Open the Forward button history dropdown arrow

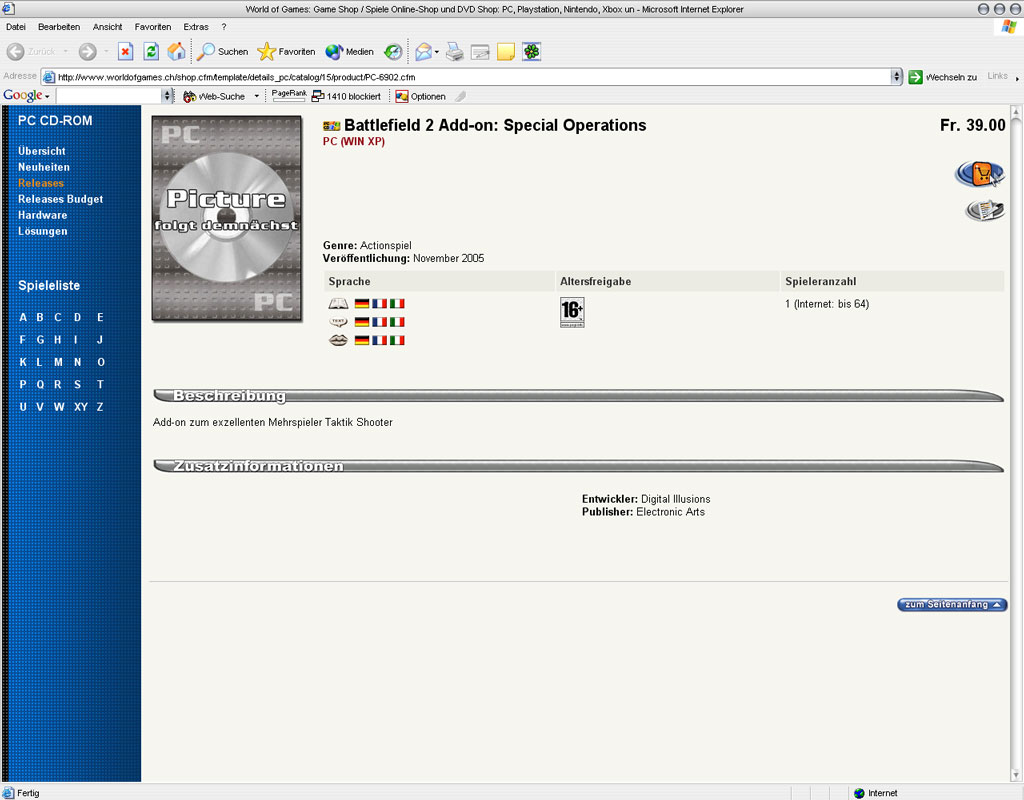(x=106, y=52)
